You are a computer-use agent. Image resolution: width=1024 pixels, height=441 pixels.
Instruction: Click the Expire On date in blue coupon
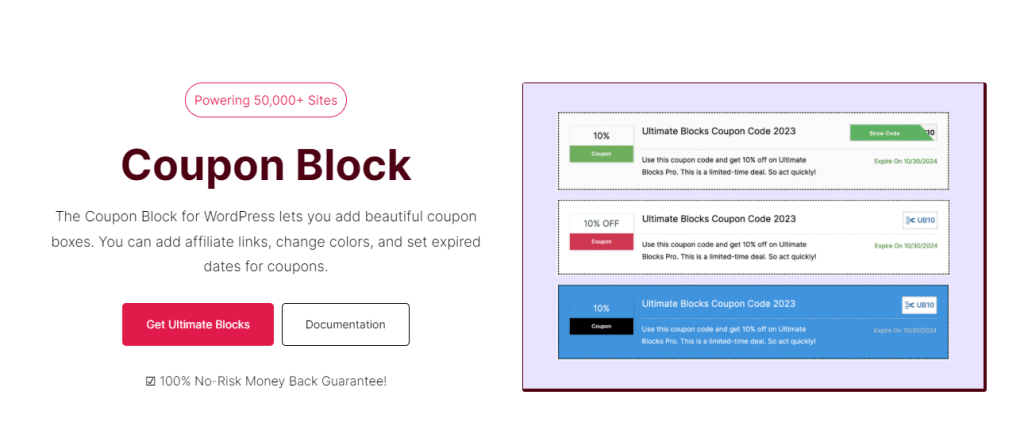point(905,331)
